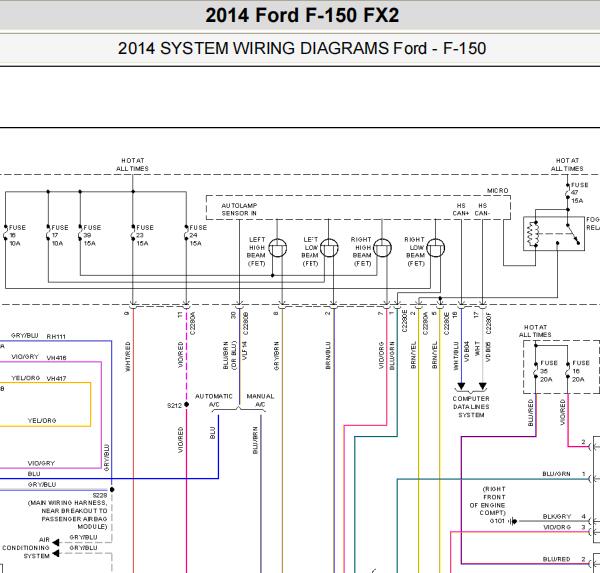
Task: Click the 'FUSE 16 20A' label
Action: coord(580,371)
